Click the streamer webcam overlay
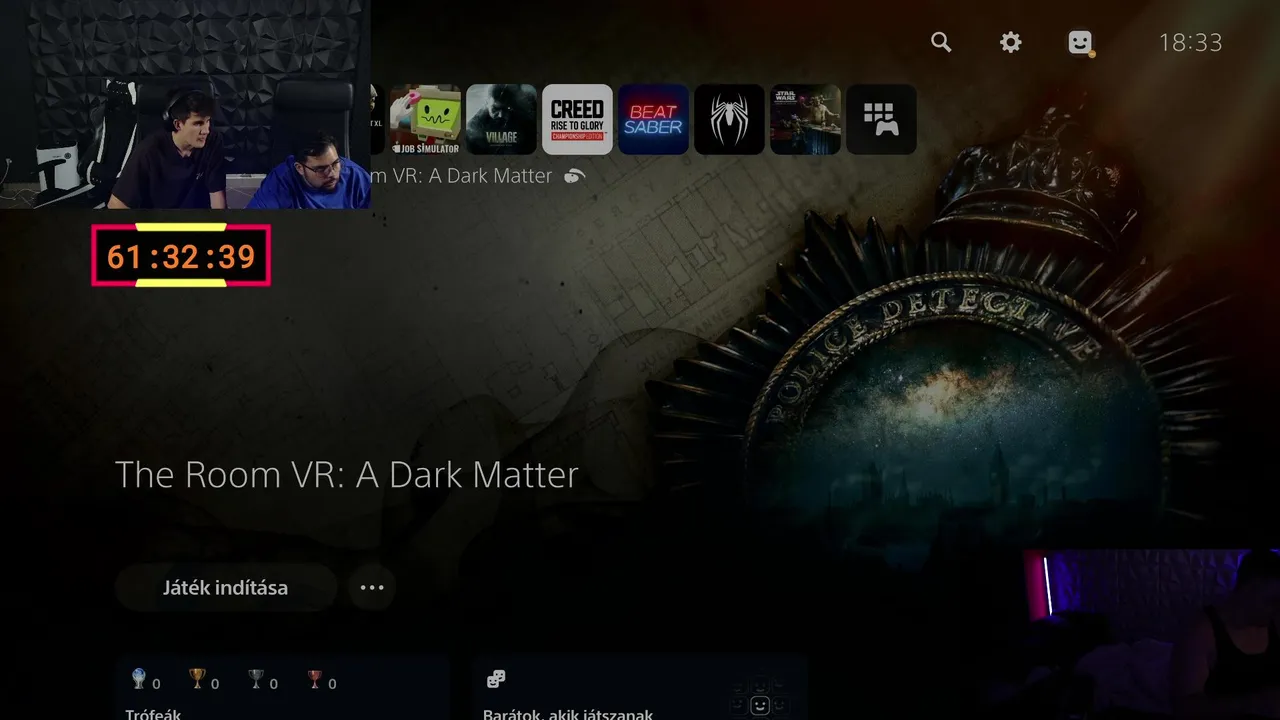 click(x=185, y=104)
